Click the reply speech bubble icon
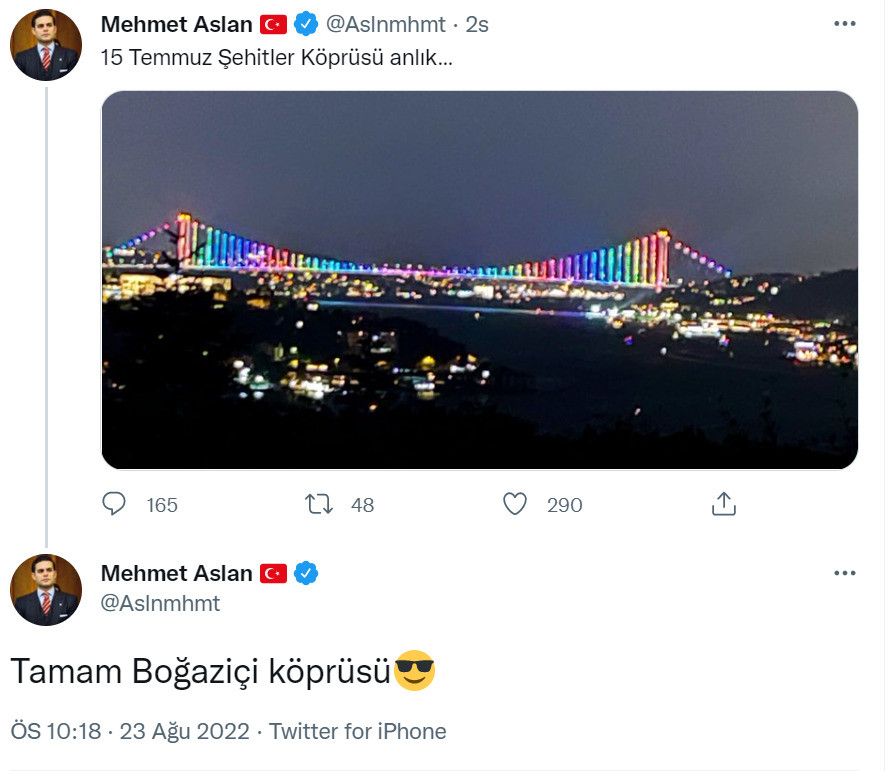This screenshot has width=888, height=771. [114, 504]
